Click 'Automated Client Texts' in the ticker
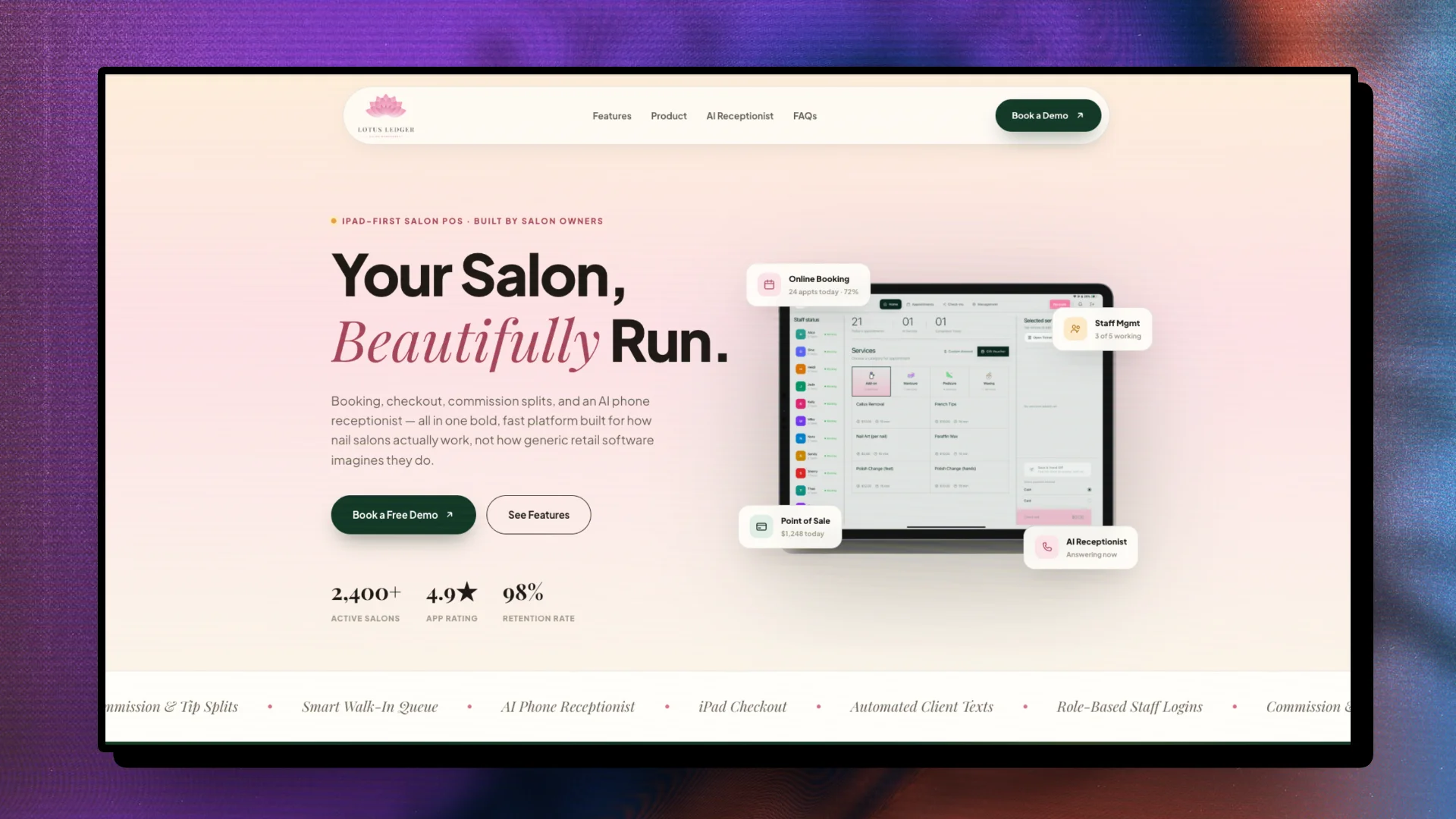 click(x=921, y=707)
